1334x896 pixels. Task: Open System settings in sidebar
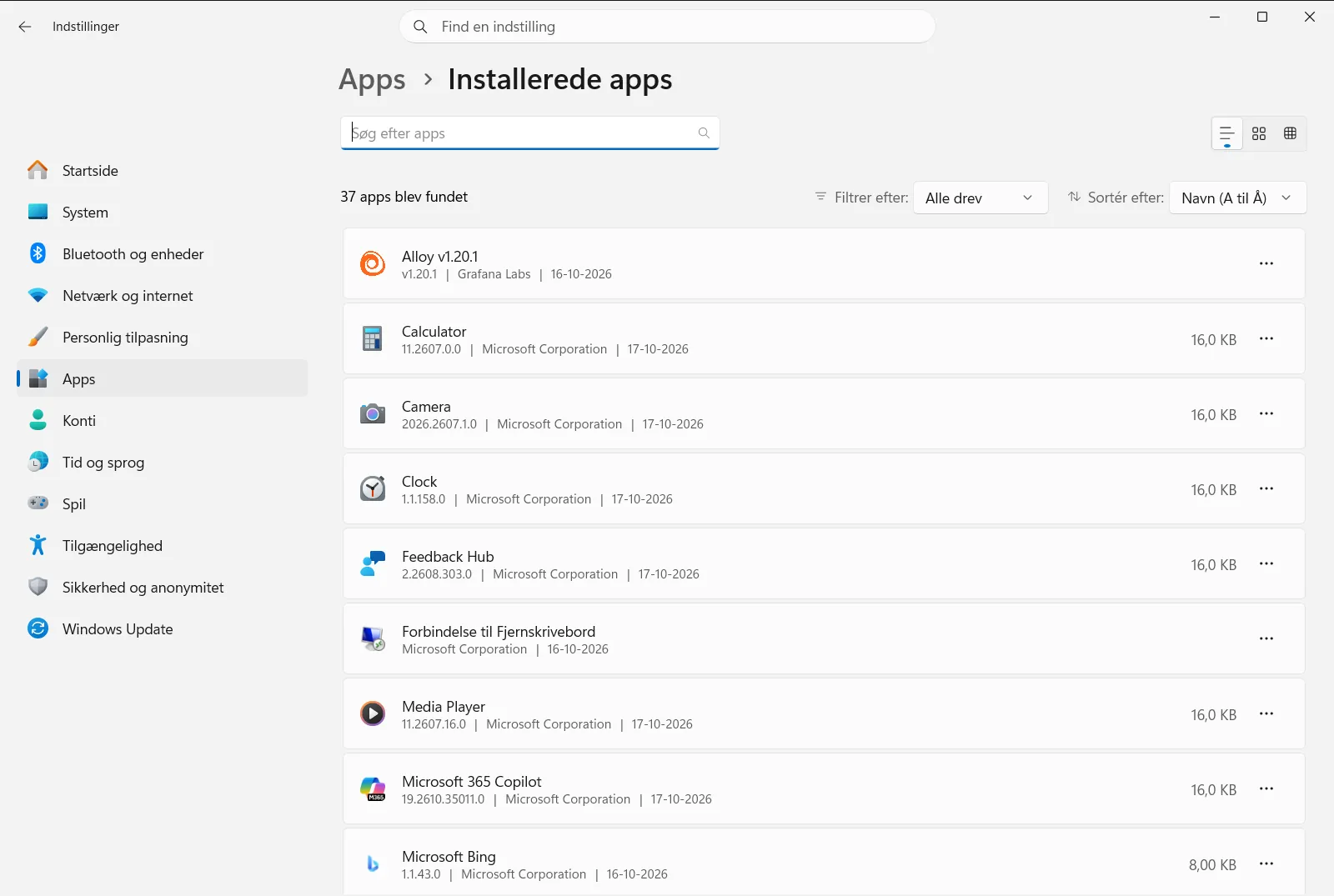tap(162, 213)
